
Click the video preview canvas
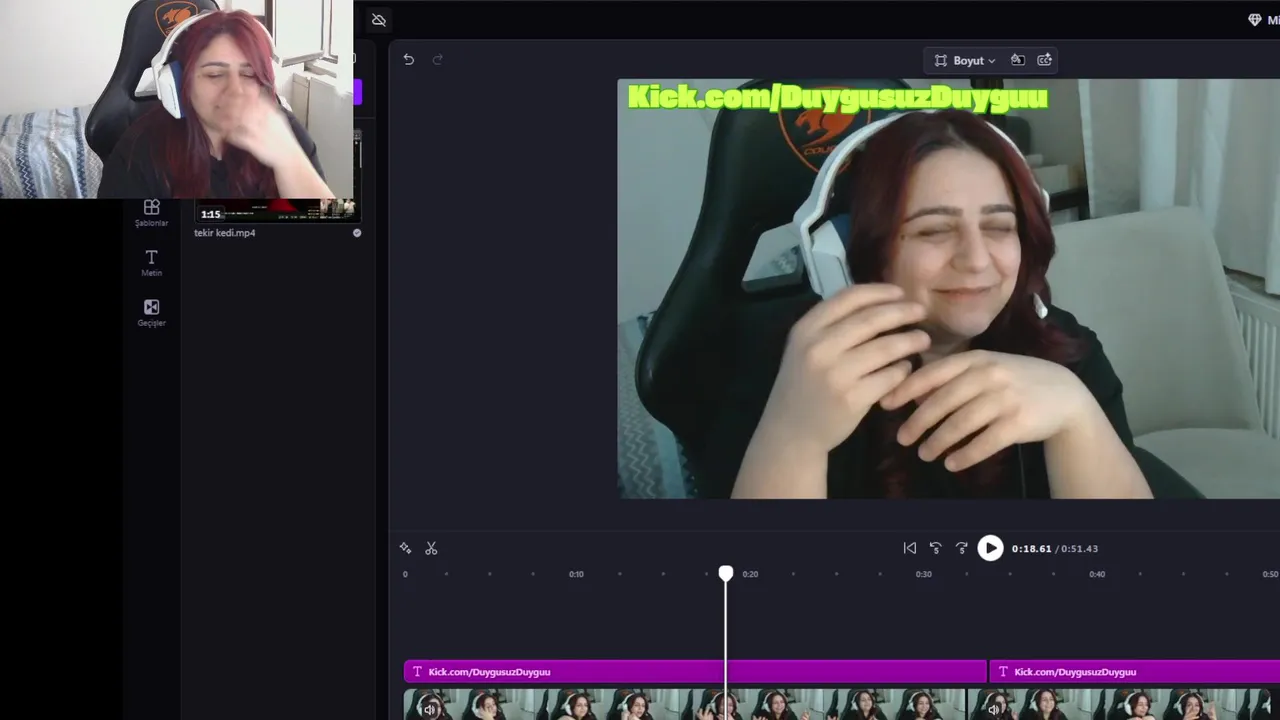tap(949, 289)
